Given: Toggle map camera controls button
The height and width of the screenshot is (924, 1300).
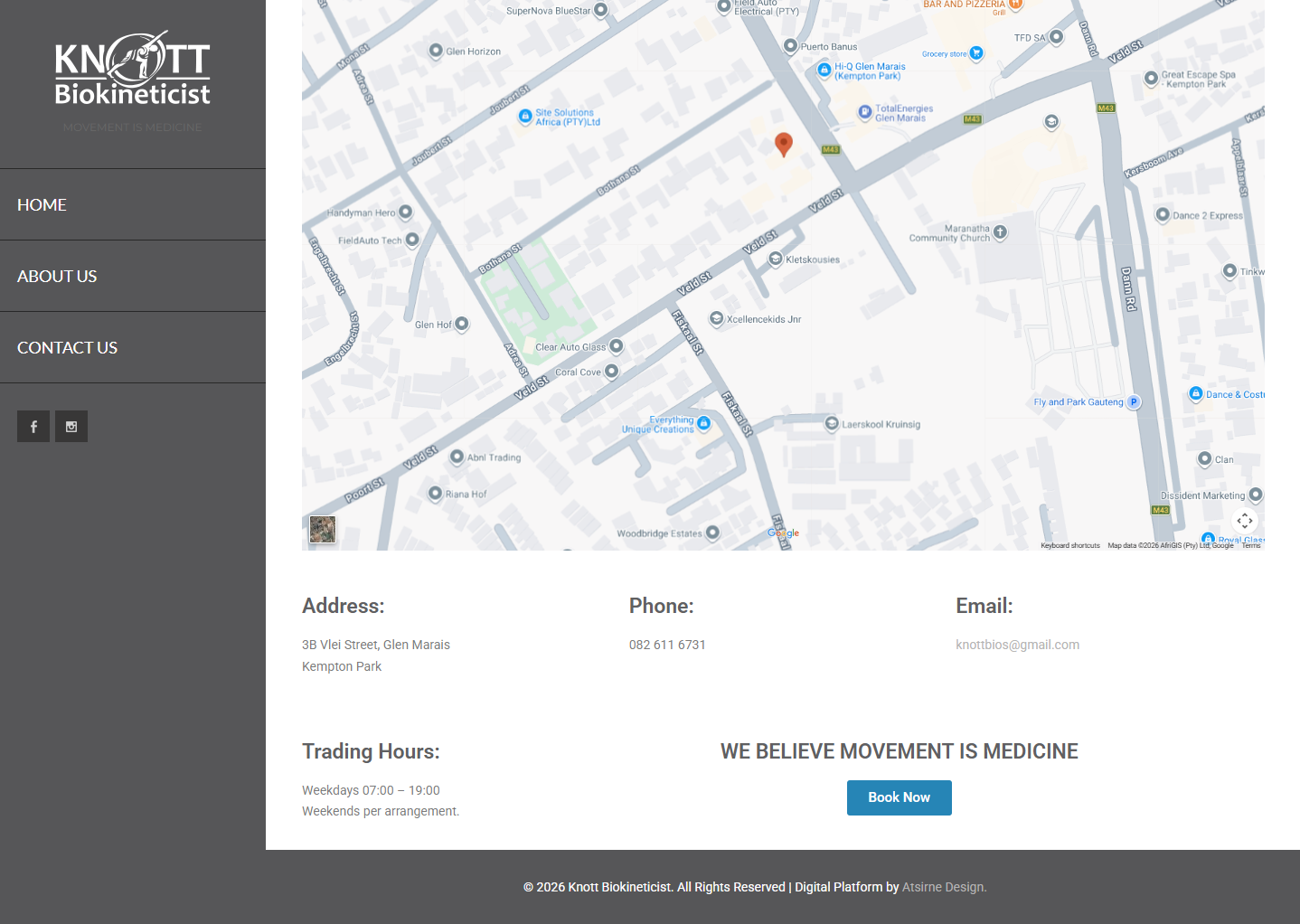Looking at the screenshot, I should click(1245, 520).
